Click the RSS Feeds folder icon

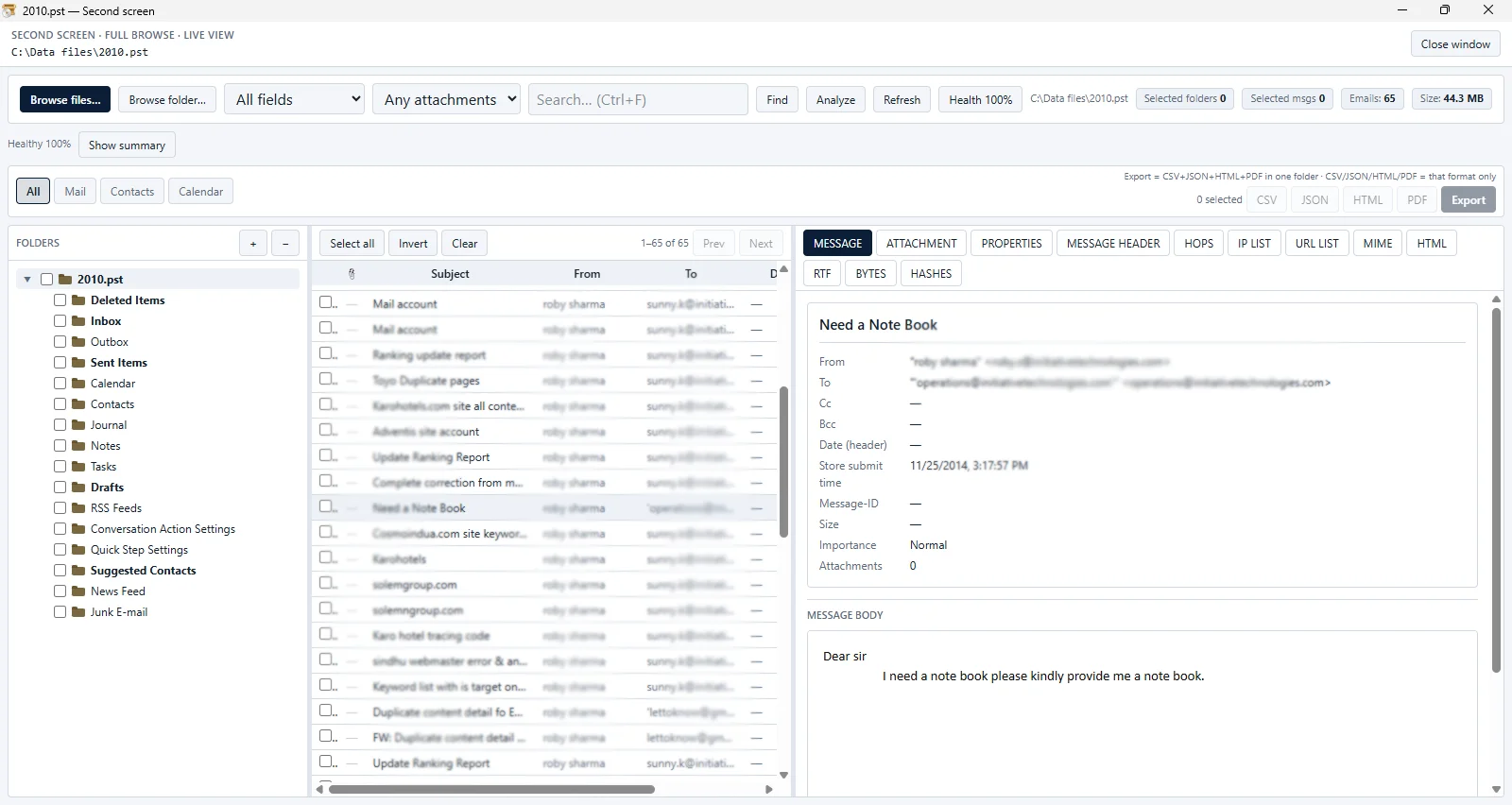click(x=79, y=508)
